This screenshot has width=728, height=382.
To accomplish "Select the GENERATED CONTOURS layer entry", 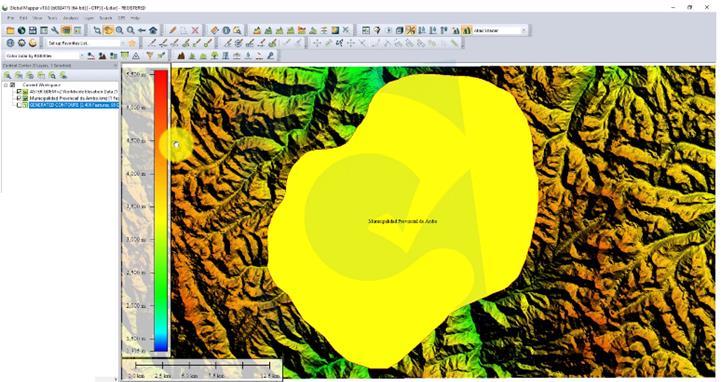I will pyautogui.click(x=74, y=105).
